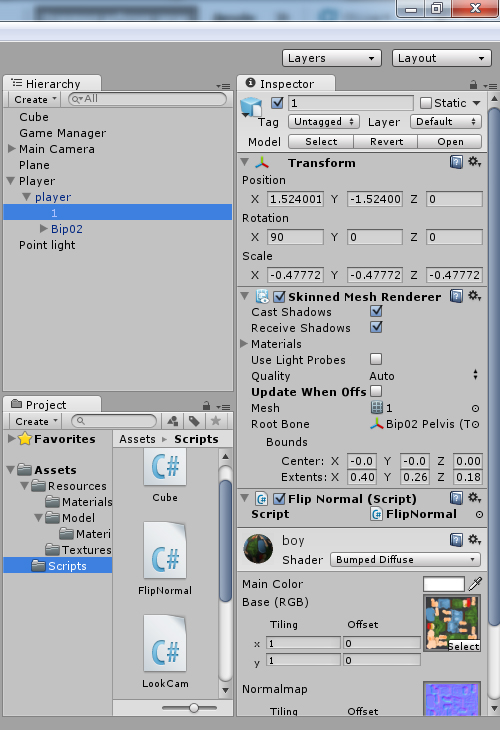This screenshot has height=730, width=500.
Task: Expand the Materials section
Action: (x=244, y=344)
